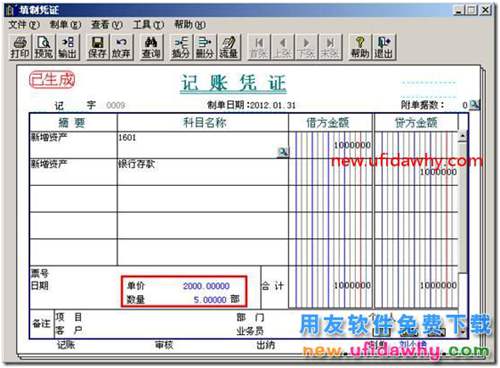Viewport: 500px width, 368px height.
Task: Open cash flow with 流量 icon
Action: click(228, 47)
